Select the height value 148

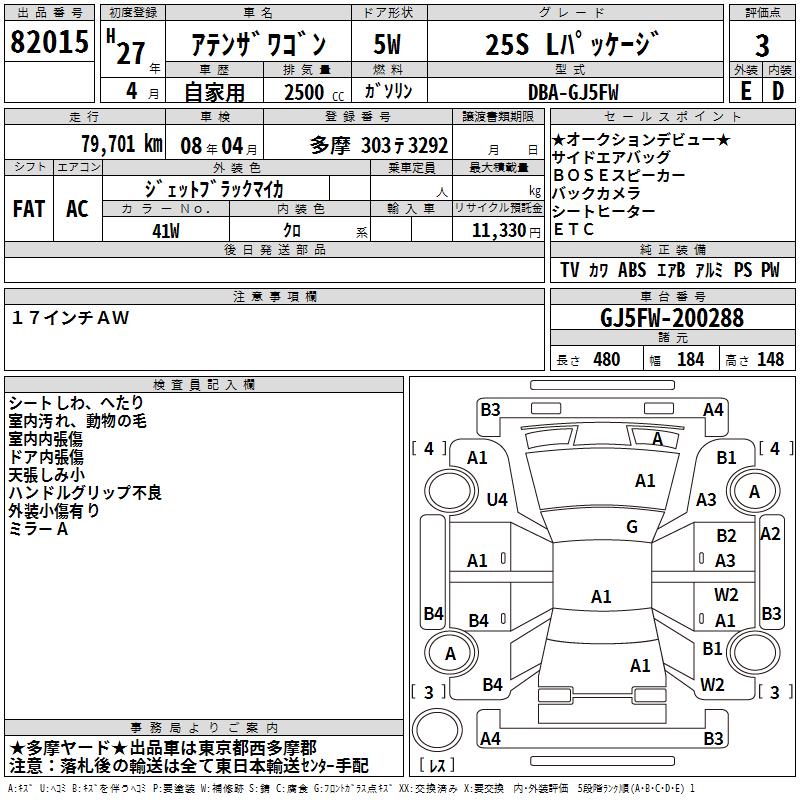pyautogui.click(x=770, y=360)
